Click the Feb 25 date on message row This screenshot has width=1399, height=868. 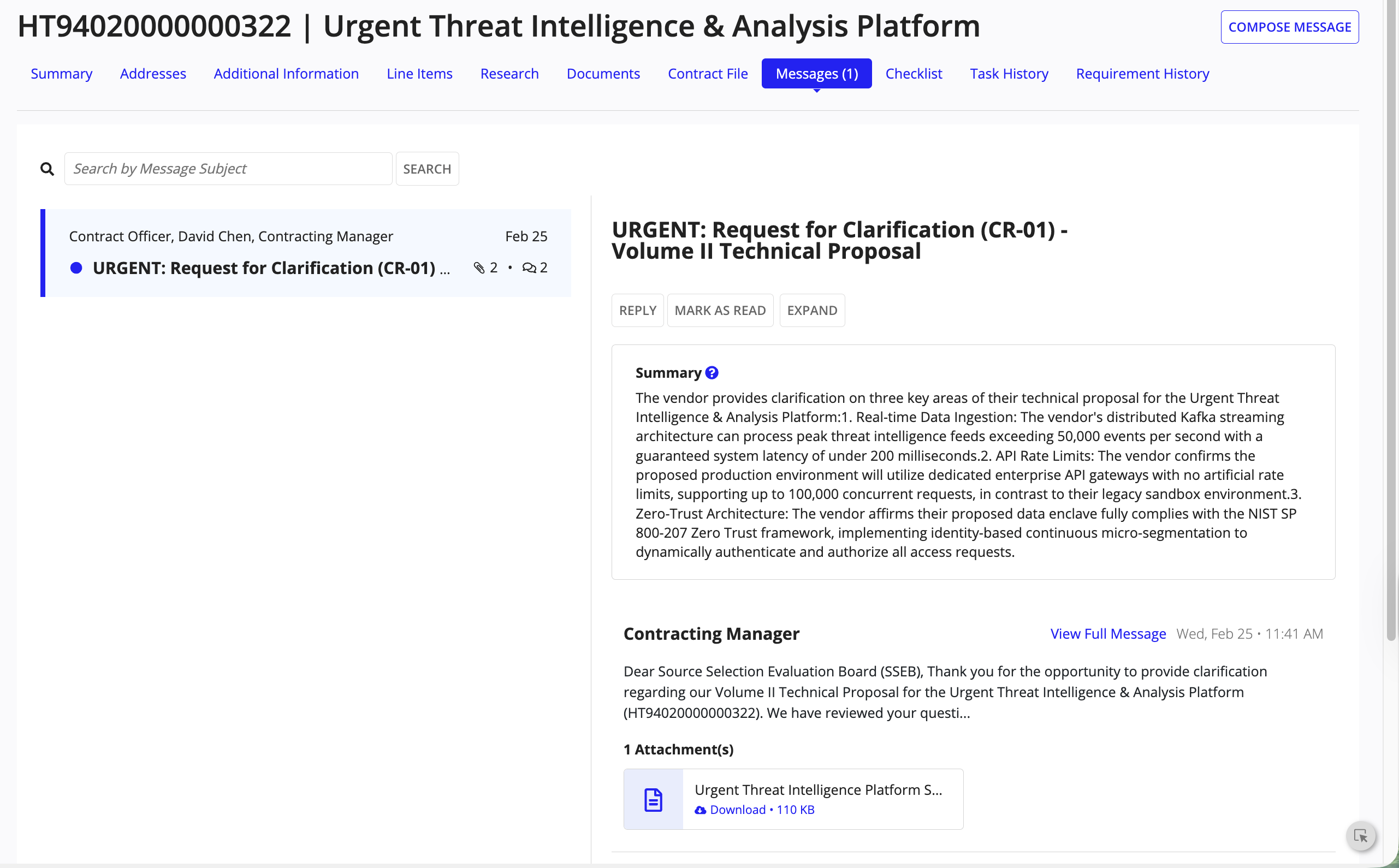coord(526,236)
